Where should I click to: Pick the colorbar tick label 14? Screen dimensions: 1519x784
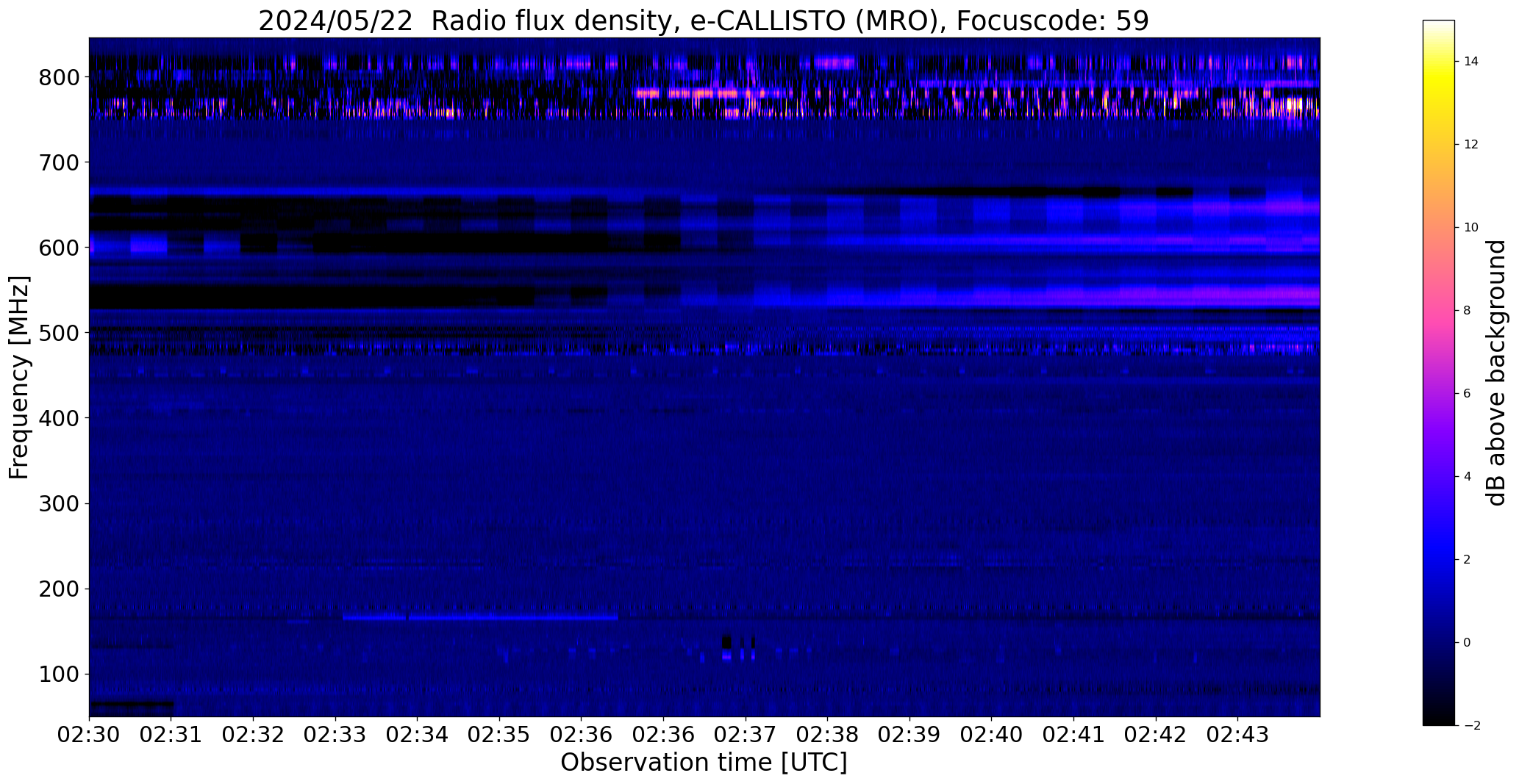pos(1471,62)
